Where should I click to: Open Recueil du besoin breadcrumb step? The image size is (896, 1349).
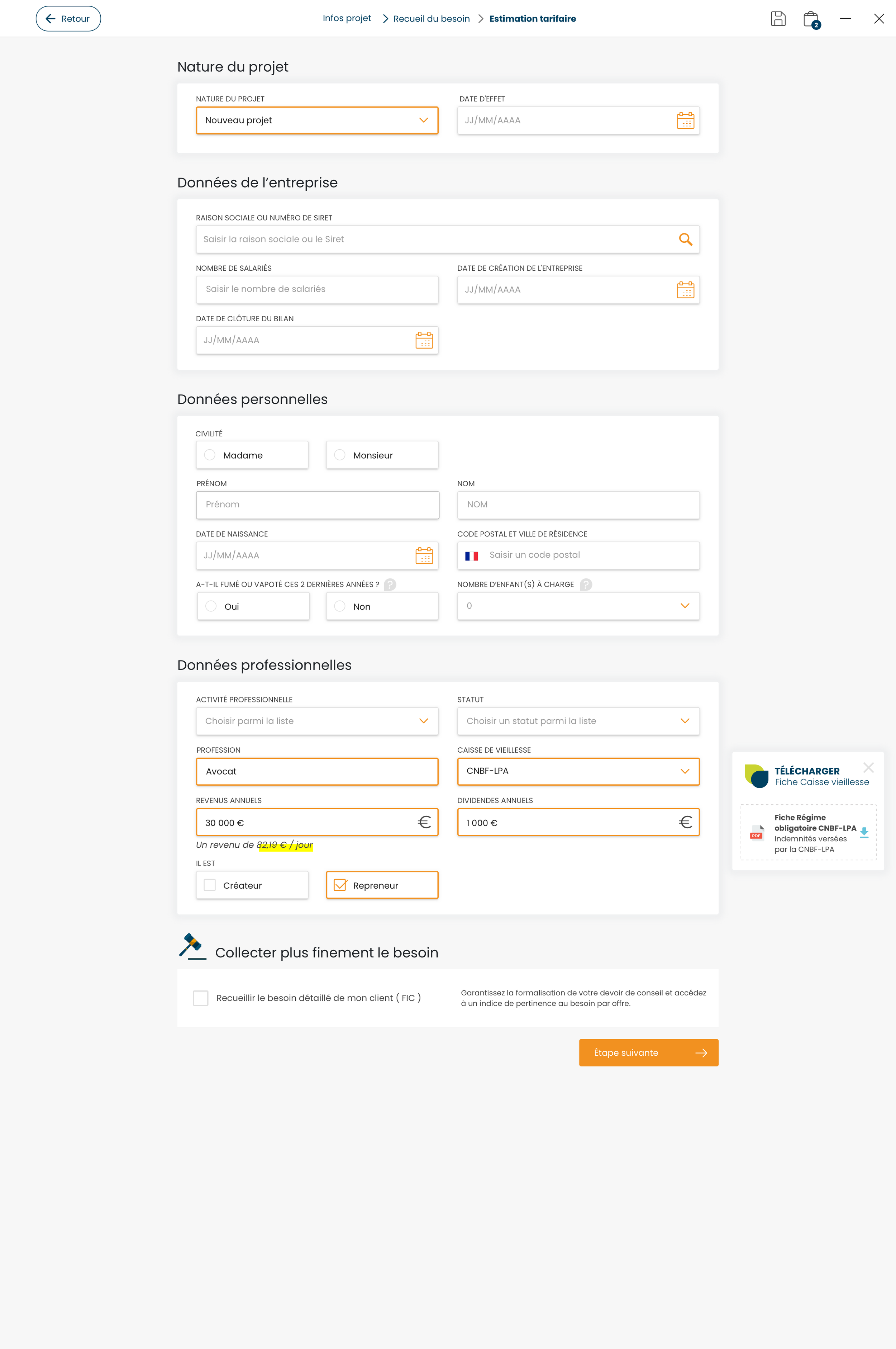click(432, 19)
